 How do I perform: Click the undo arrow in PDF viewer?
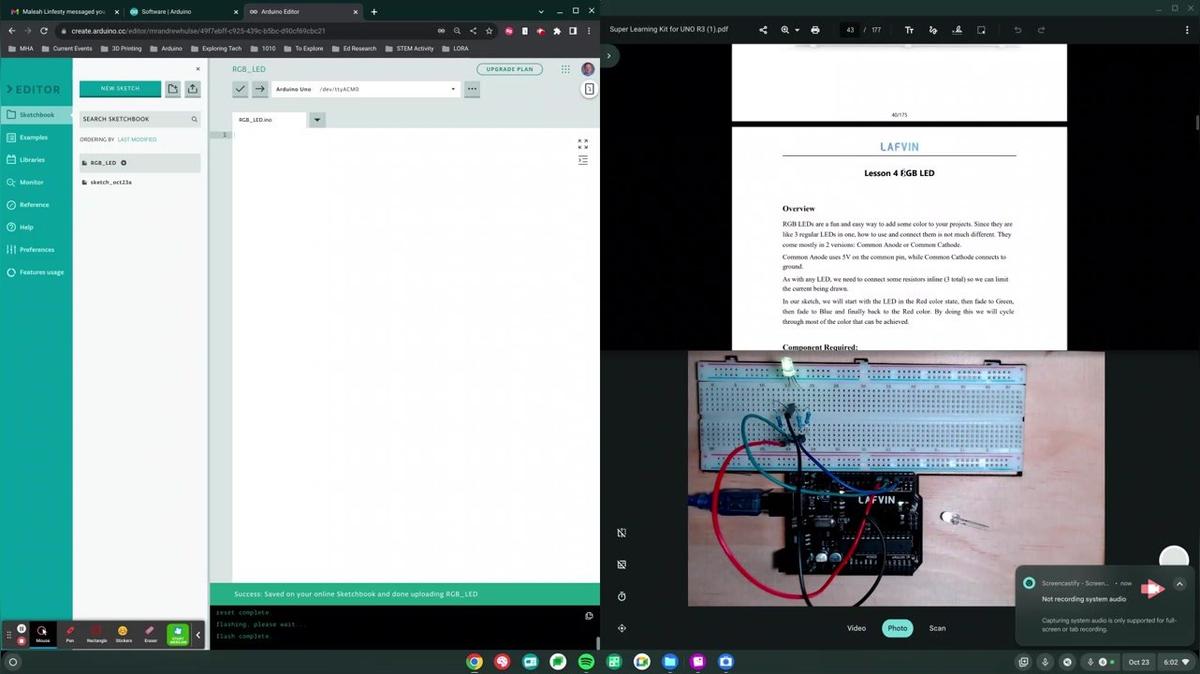click(1018, 30)
